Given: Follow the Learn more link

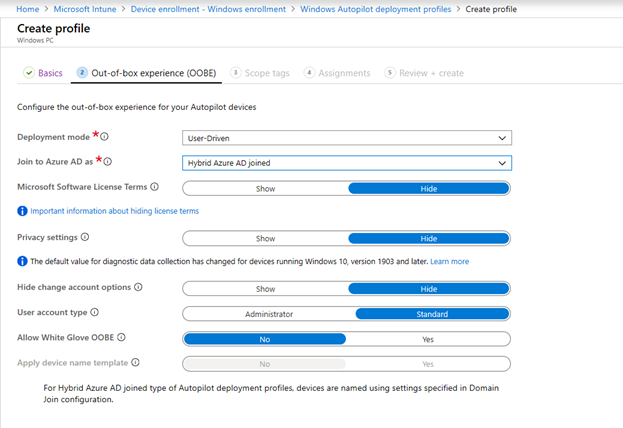Looking at the screenshot, I should pyautogui.click(x=449, y=262).
